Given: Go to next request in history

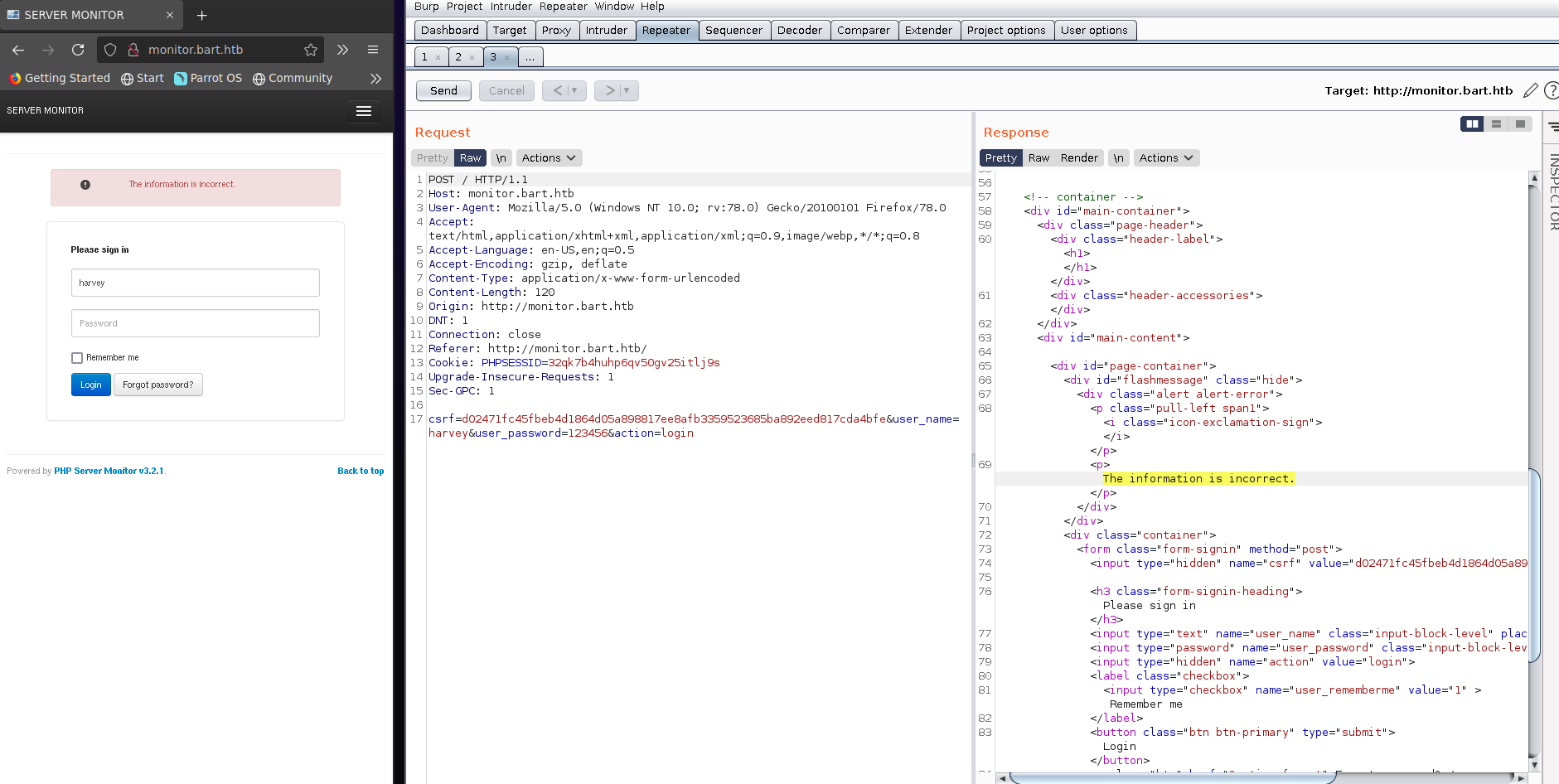Looking at the screenshot, I should tap(609, 91).
